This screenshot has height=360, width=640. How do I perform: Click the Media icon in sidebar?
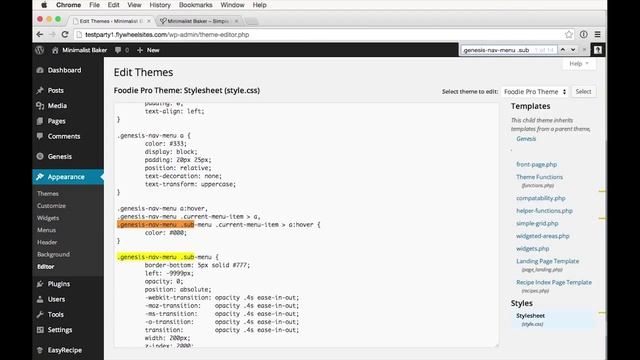click(x=40, y=106)
